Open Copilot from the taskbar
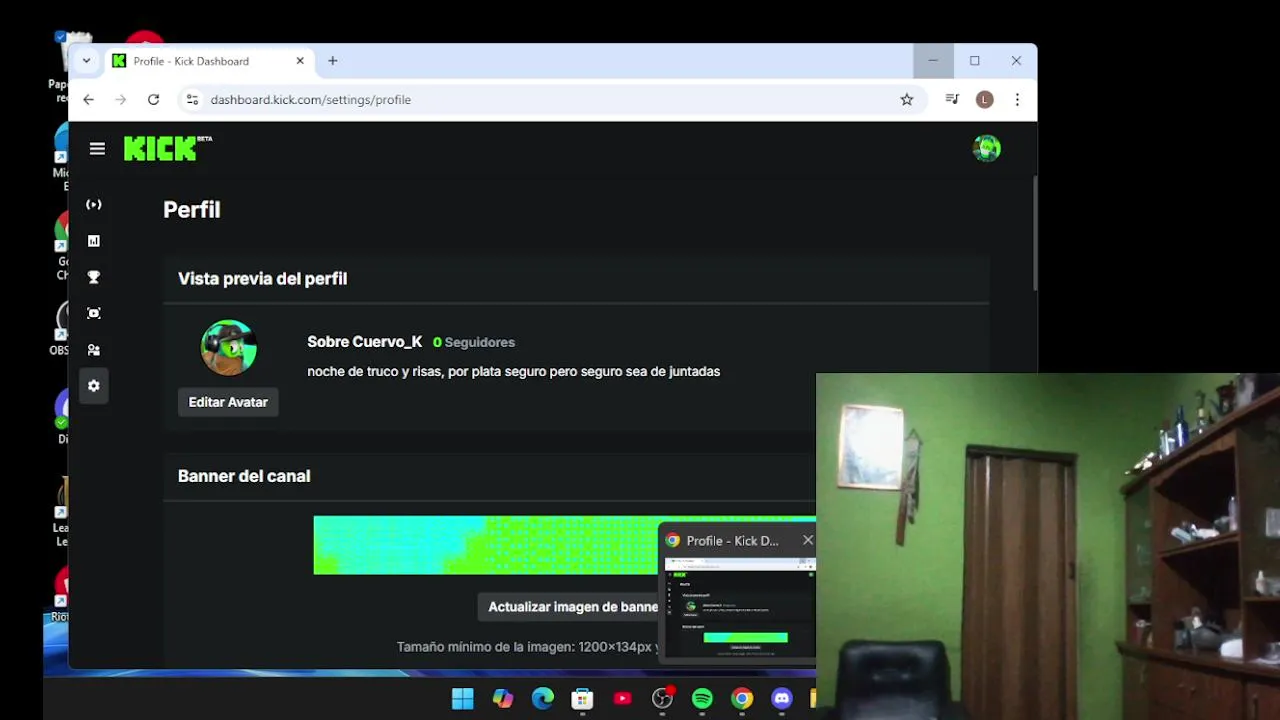Viewport: 1280px width, 720px height. click(503, 699)
